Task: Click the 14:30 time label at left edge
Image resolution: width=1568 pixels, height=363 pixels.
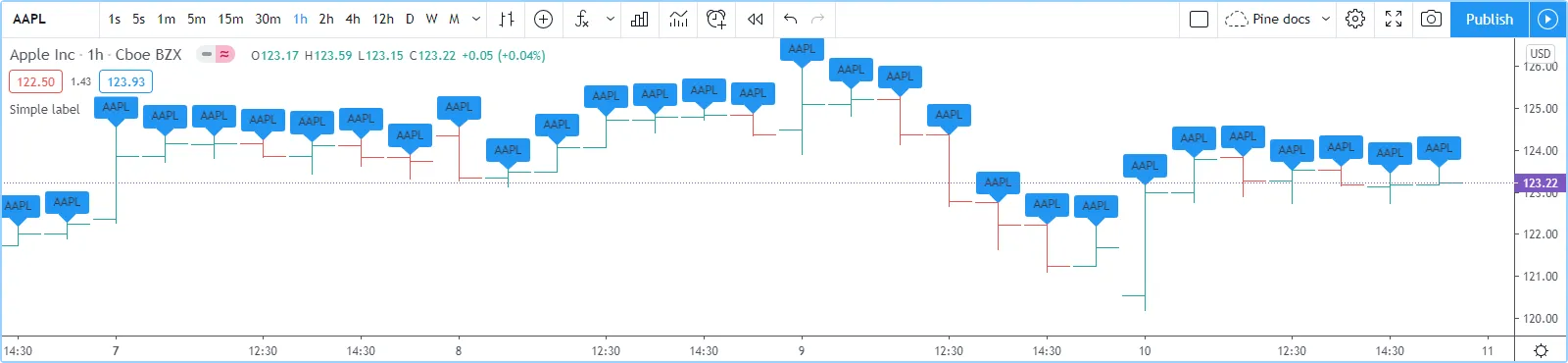Action: coord(18,350)
